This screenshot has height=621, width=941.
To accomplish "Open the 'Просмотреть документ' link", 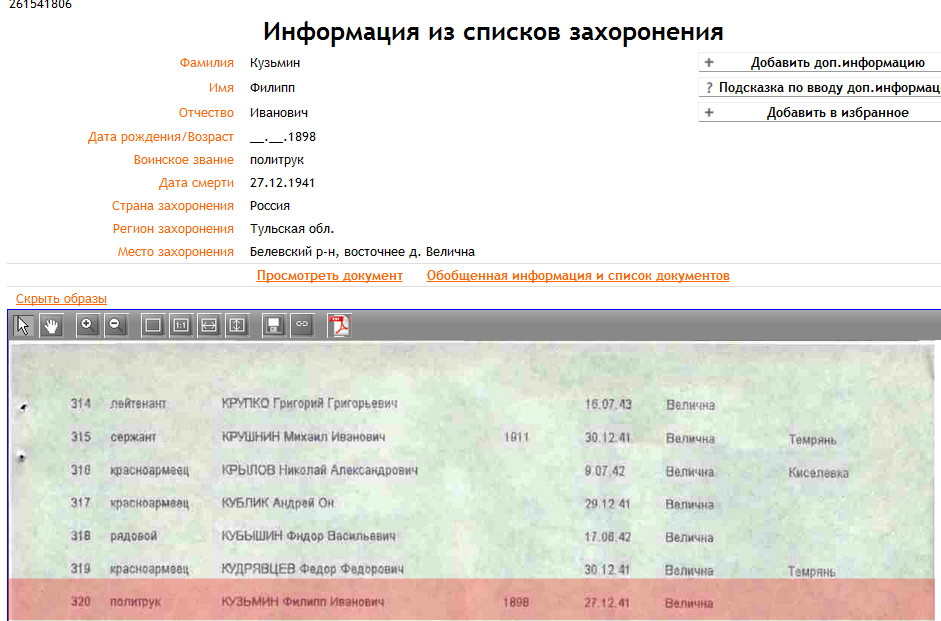I will (329, 276).
